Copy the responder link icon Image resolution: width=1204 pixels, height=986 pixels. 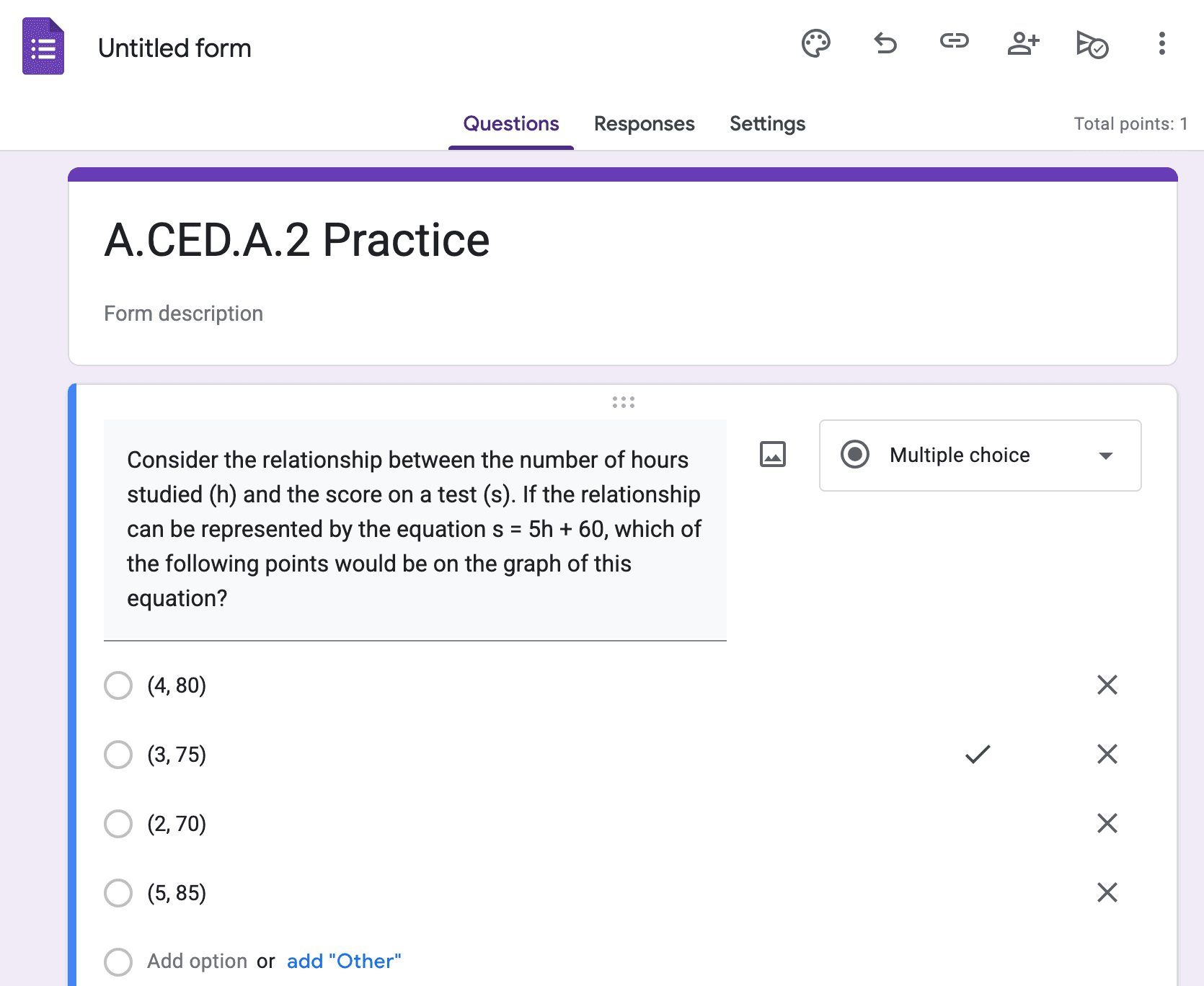[x=954, y=41]
